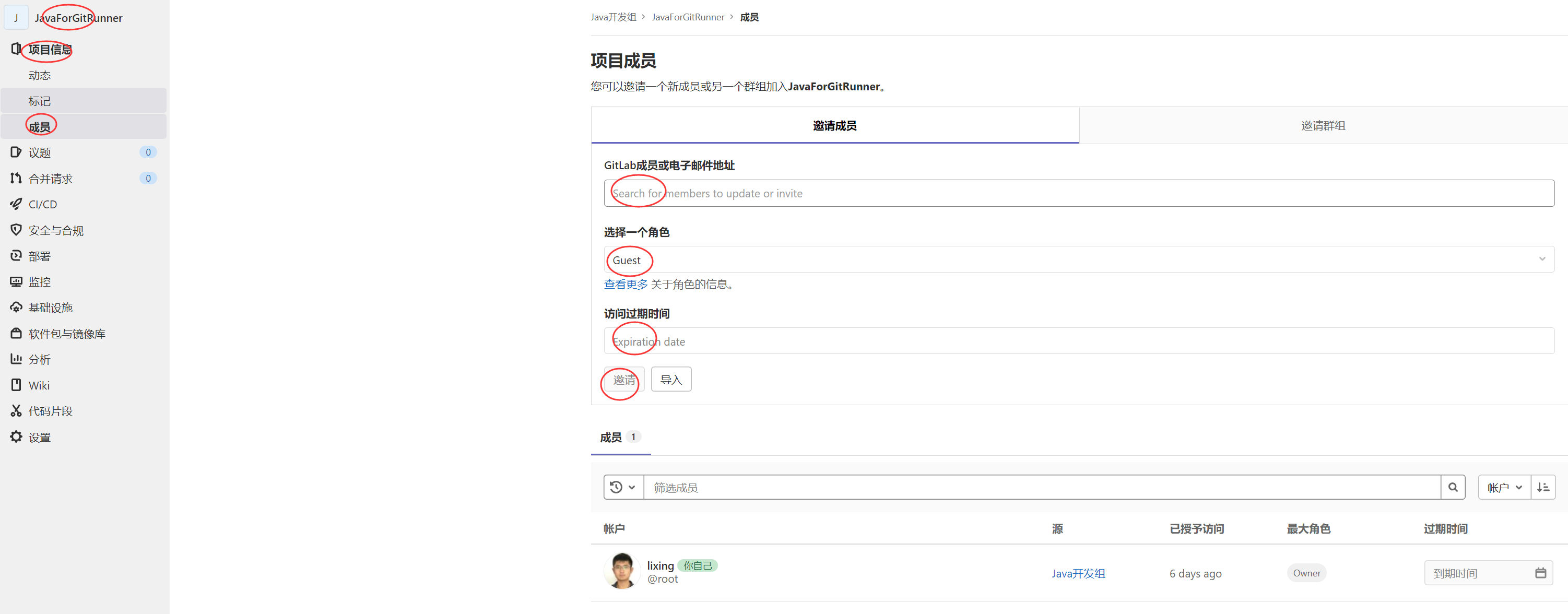Viewport: 1568px width, 614px height.
Task: Focus the search members to invite field
Action: (x=1079, y=193)
